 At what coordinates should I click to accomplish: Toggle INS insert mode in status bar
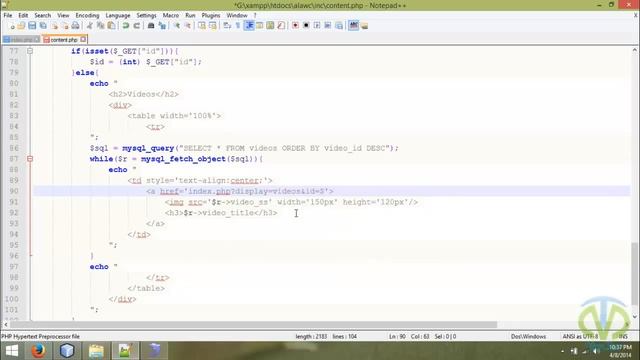coord(623,336)
